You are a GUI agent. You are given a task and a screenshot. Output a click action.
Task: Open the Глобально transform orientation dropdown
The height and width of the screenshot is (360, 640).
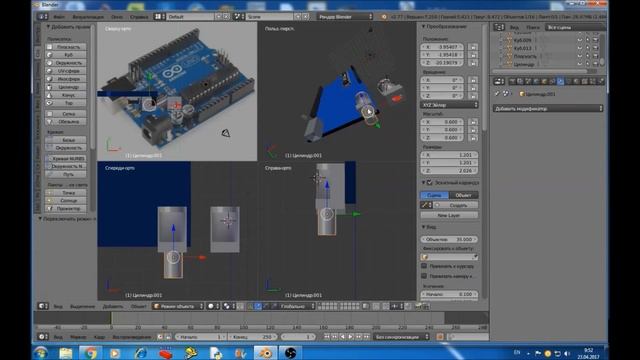(297, 306)
